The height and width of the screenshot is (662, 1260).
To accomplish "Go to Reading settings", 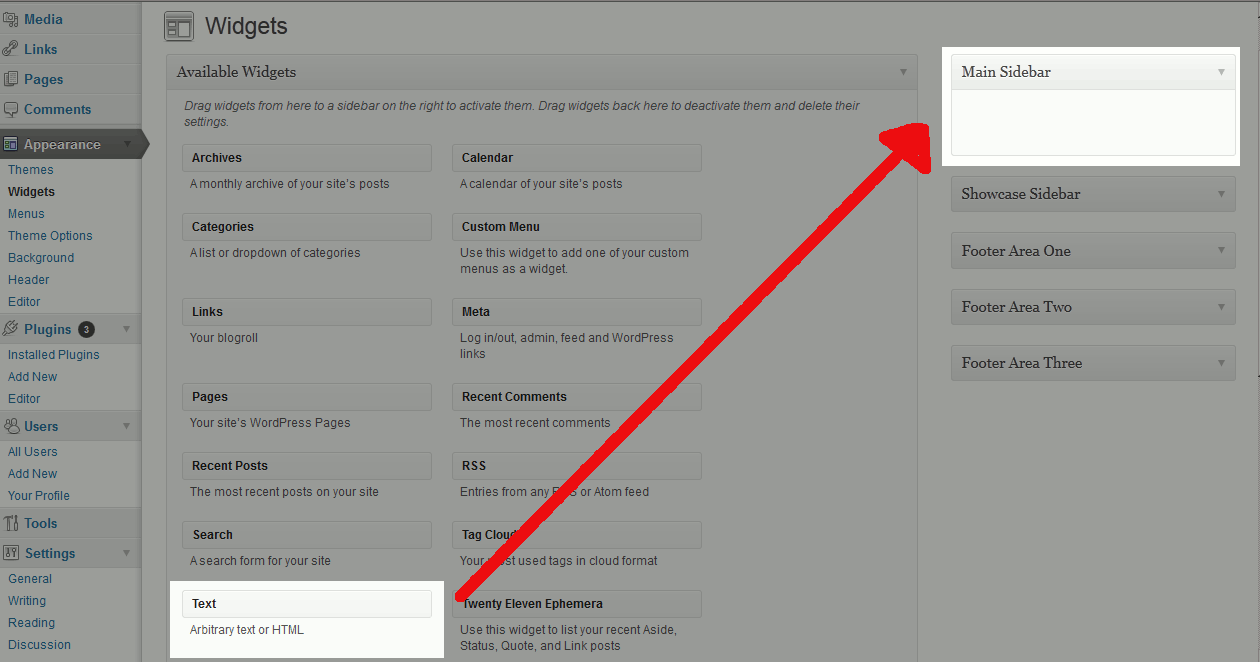I will click(x=31, y=622).
